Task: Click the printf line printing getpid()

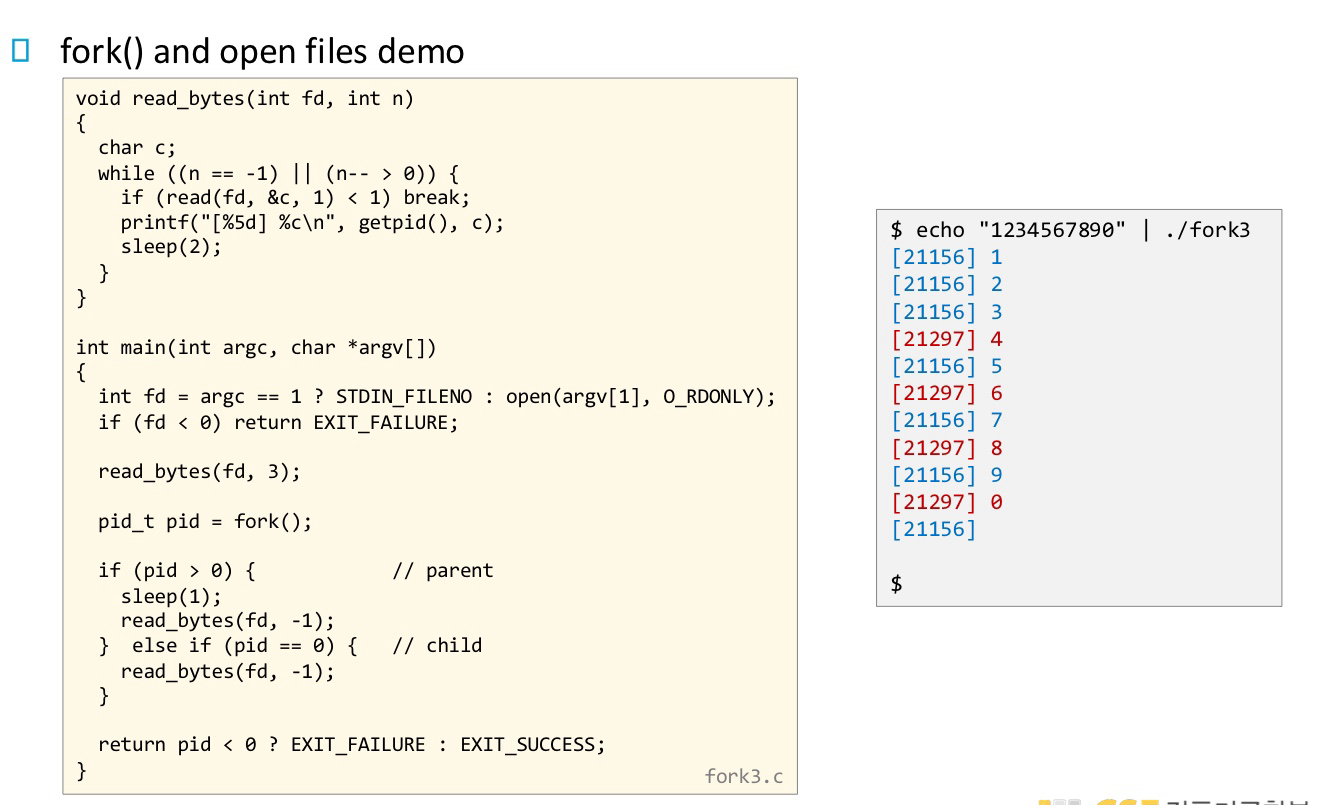Action: tap(312, 222)
